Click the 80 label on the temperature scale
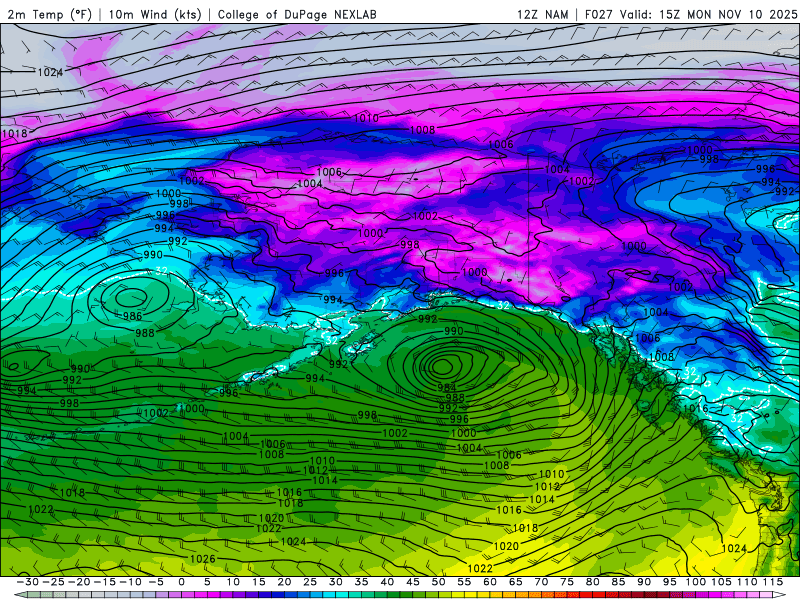Image resolution: width=800 pixels, height=600 pixels. tap(592, 582)
